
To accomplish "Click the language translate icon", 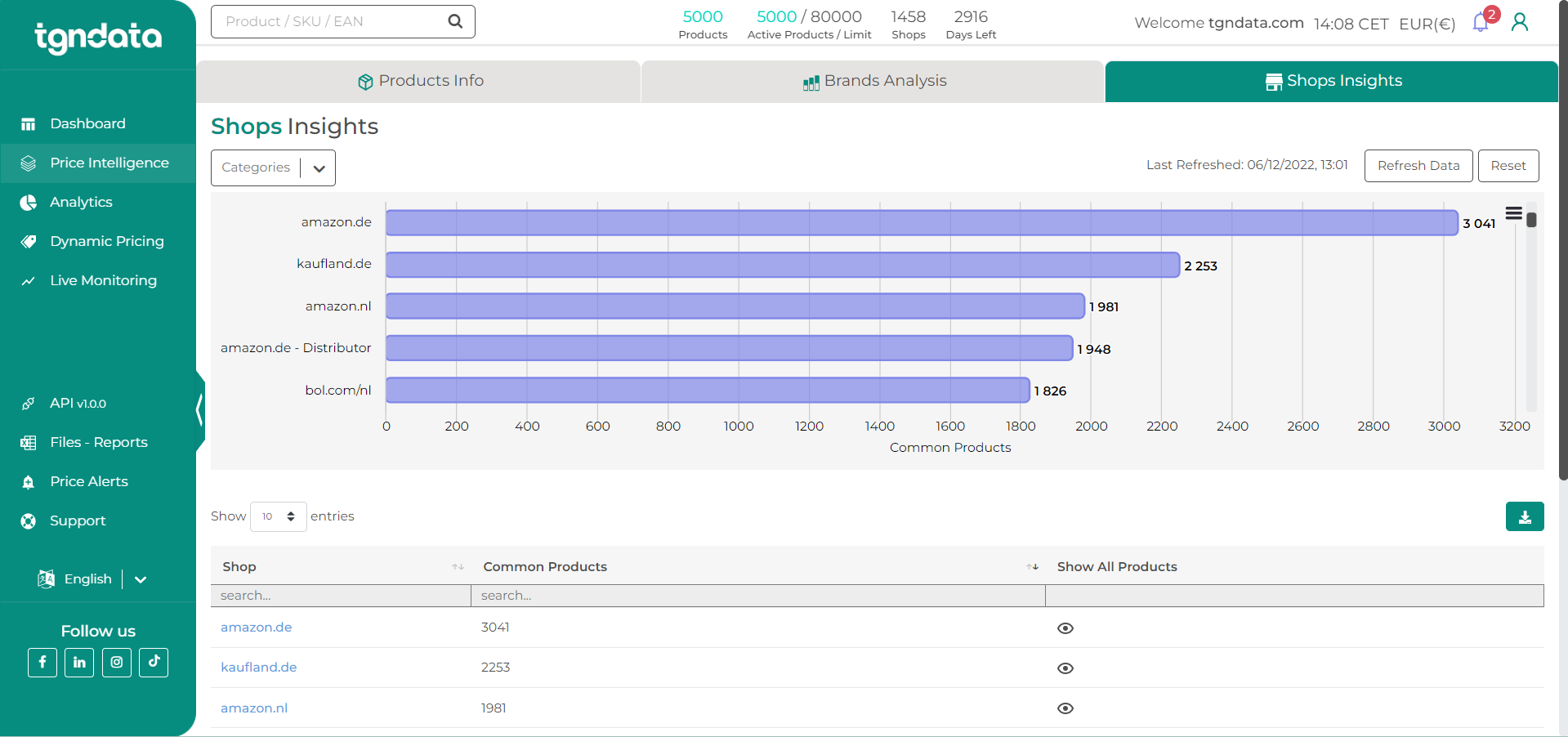I will click(47, 579).
